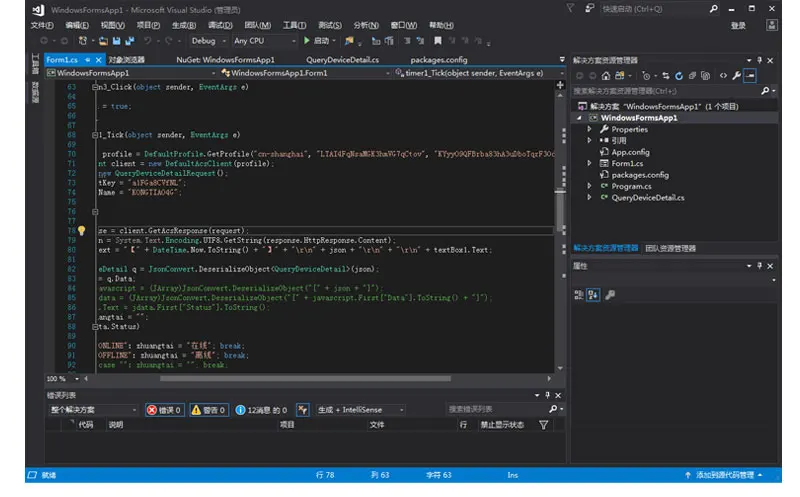Screen dimensions: 800x497
Task: Click the Save All icon in main toolbar
Action: click(x=129, y=41)
